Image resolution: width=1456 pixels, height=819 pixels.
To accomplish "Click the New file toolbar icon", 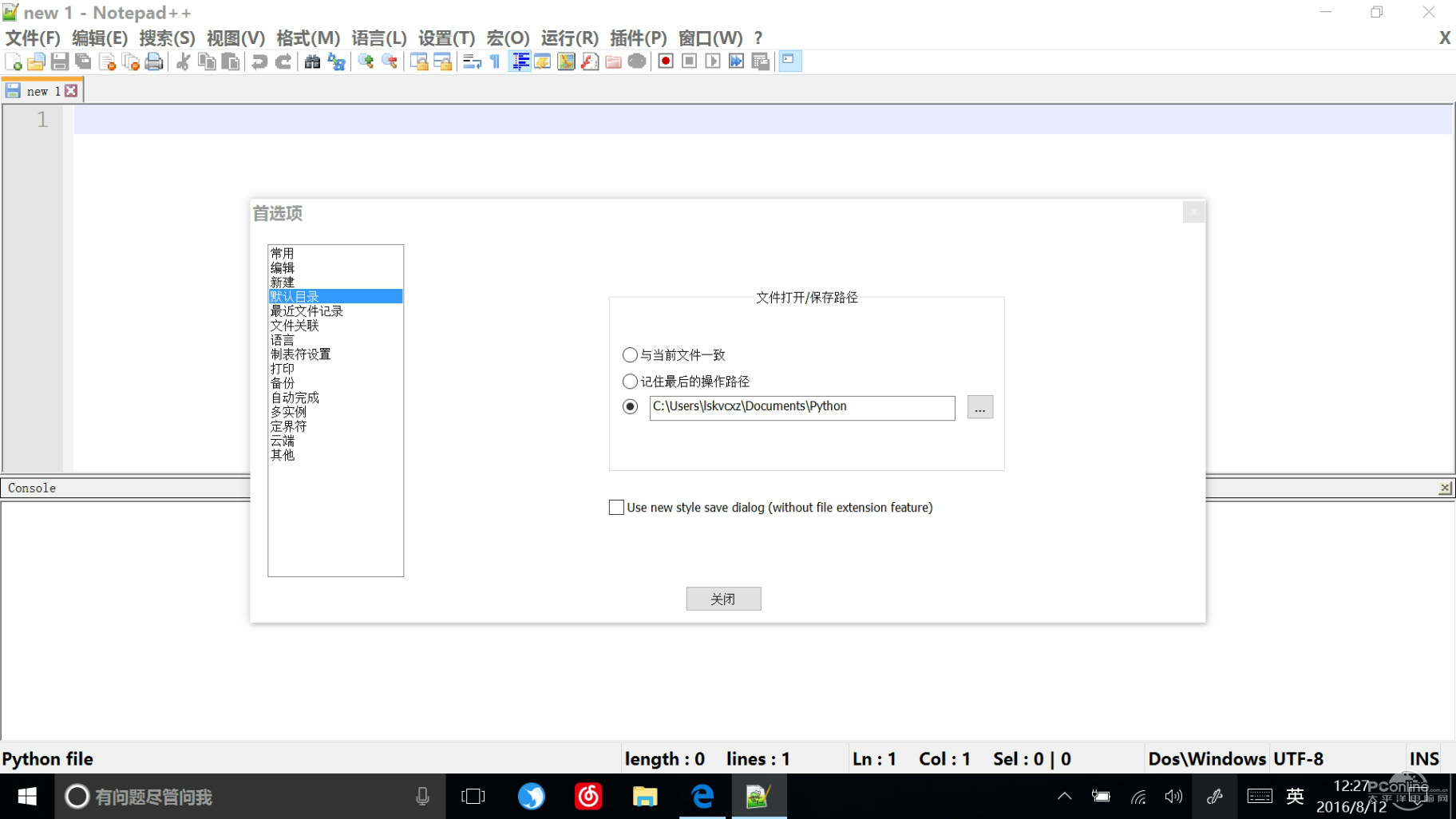I will [x=14, y=61].
